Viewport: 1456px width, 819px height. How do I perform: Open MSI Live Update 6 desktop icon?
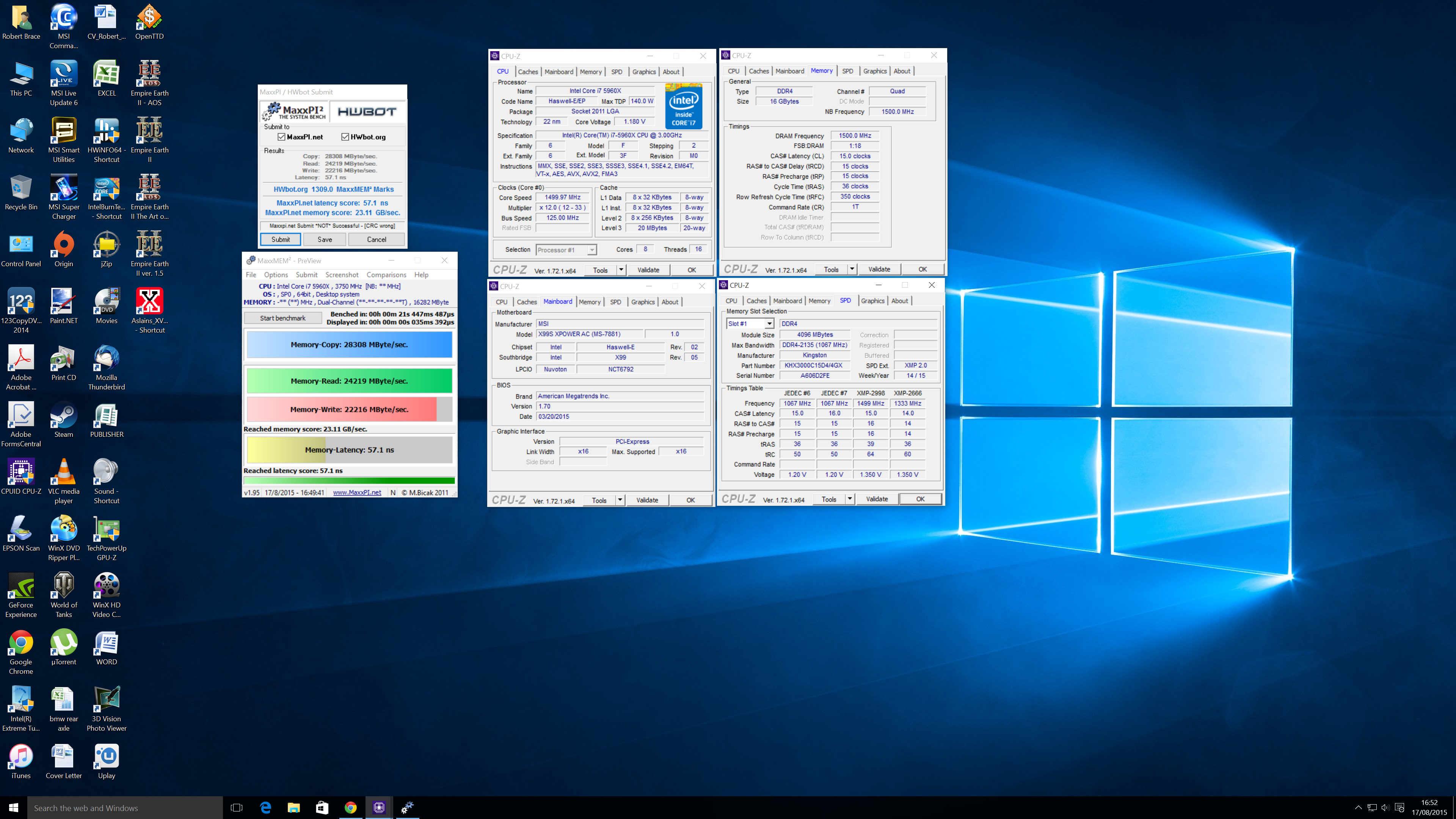[x=64, y=83]
